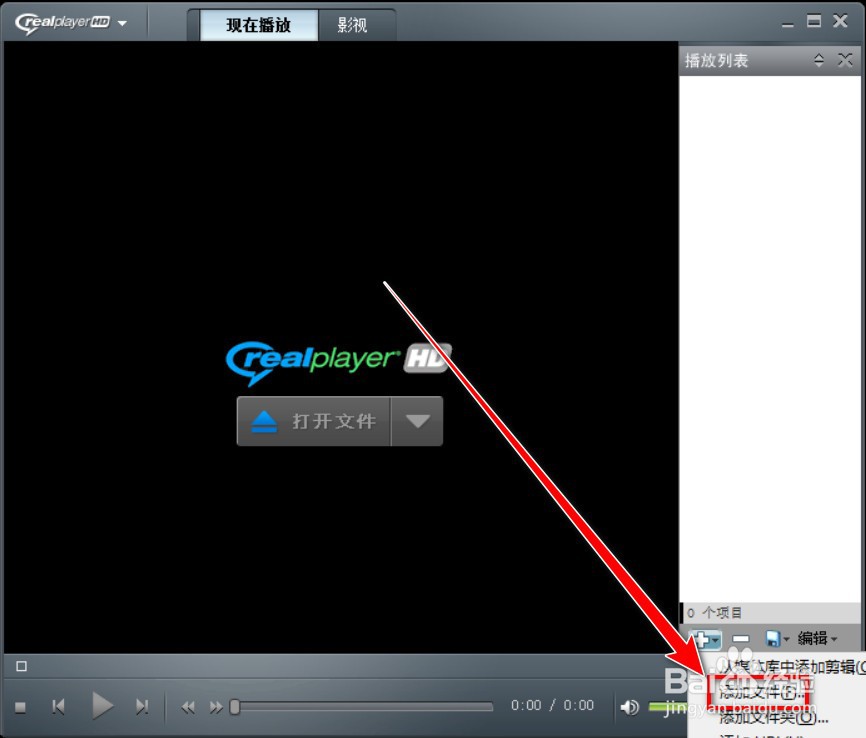The image size is (866, 738).
Task: Skip to the previous clip
Action: tap(58, 707)
